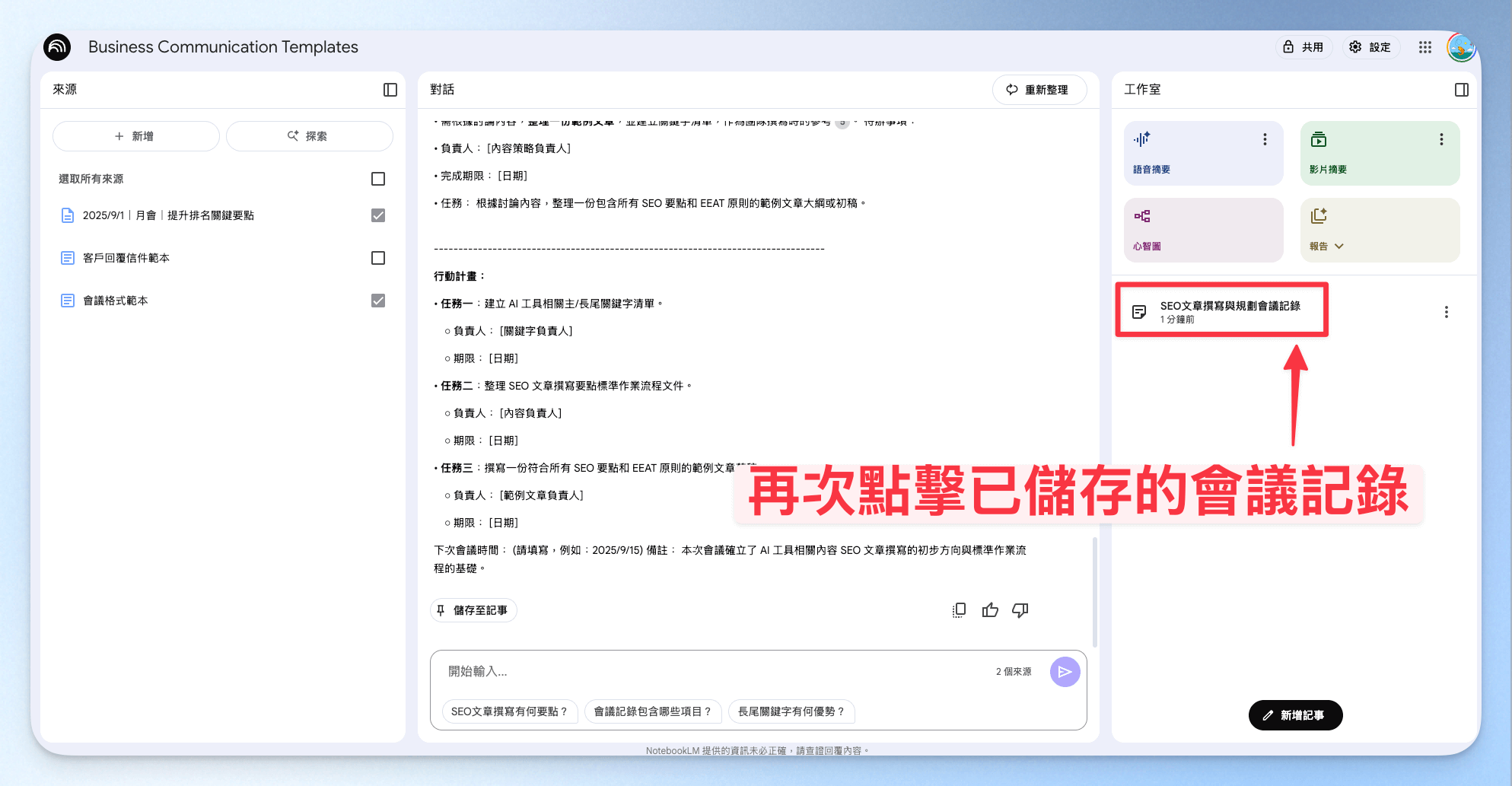Open Google apps grid icon

coord(1425,47)
